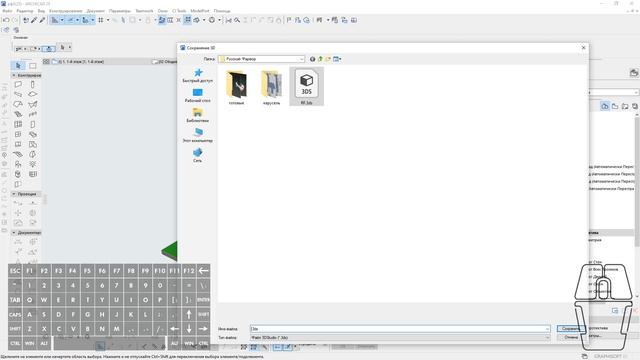640x360 pixels.
Task: Switch Navigator to the Layout Book icon
Action: tap(625, 106)
